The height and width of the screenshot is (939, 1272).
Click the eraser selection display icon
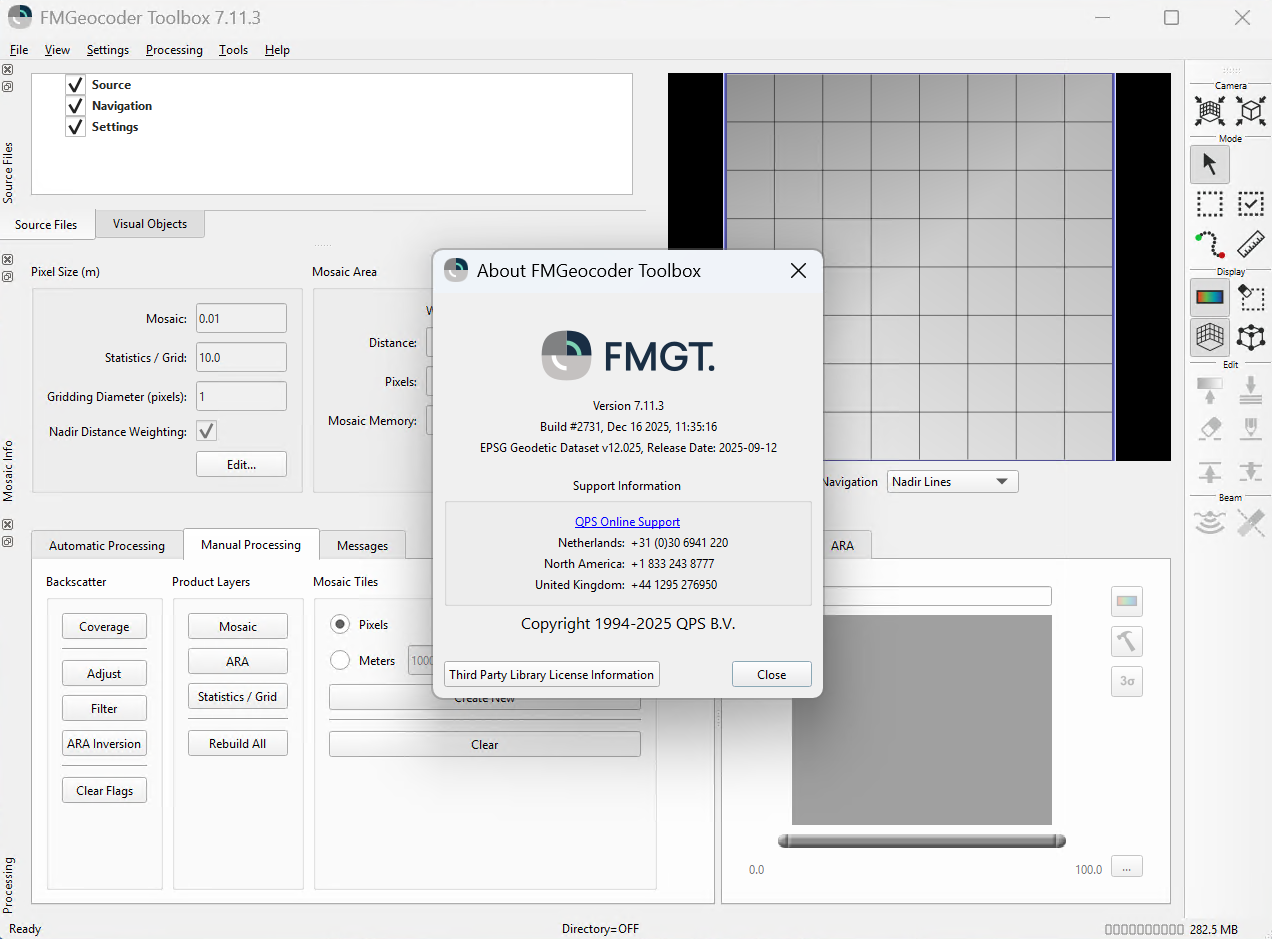1251,297
